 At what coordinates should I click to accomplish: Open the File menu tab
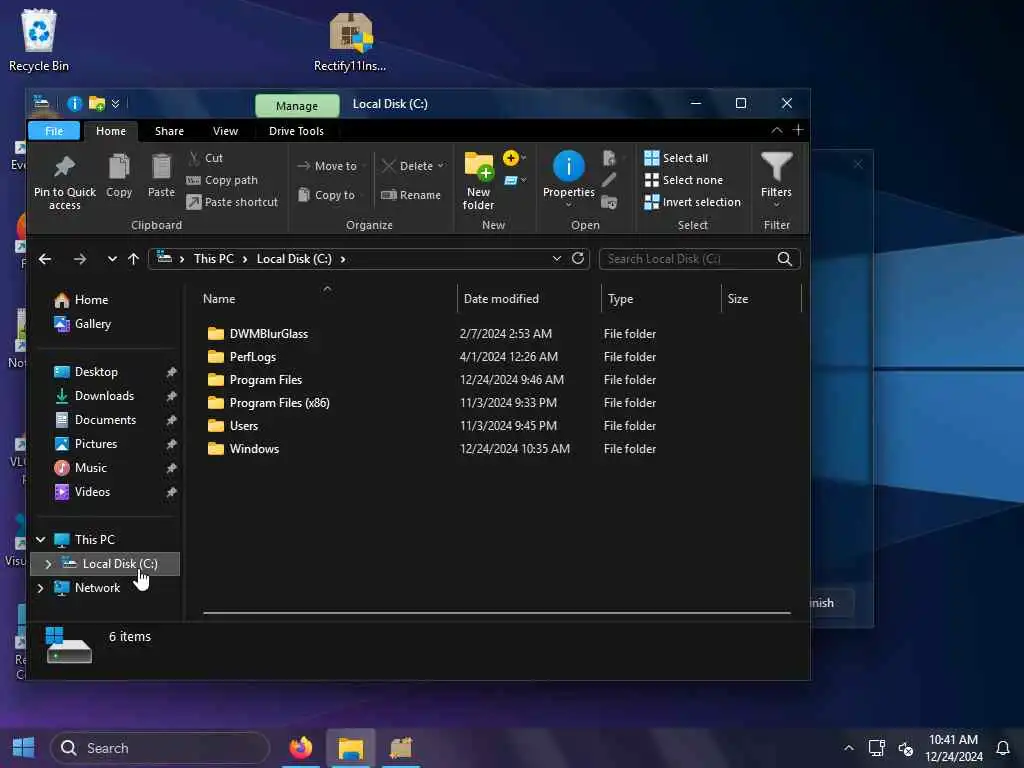click(x=54, y=131)
